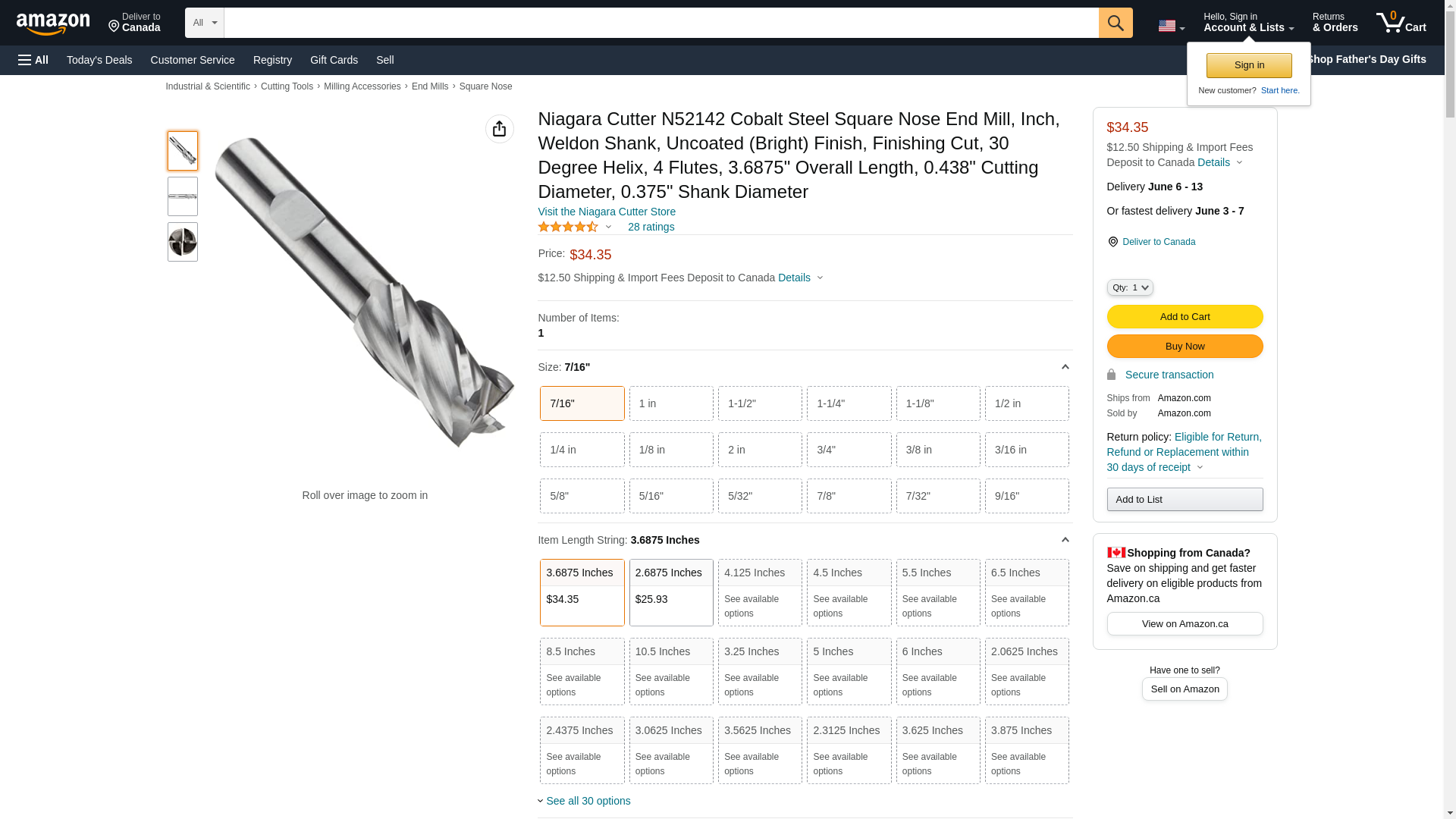Click the share icon on product image
The height and width of the screenshot is (819, 1456).
(499, 129)
